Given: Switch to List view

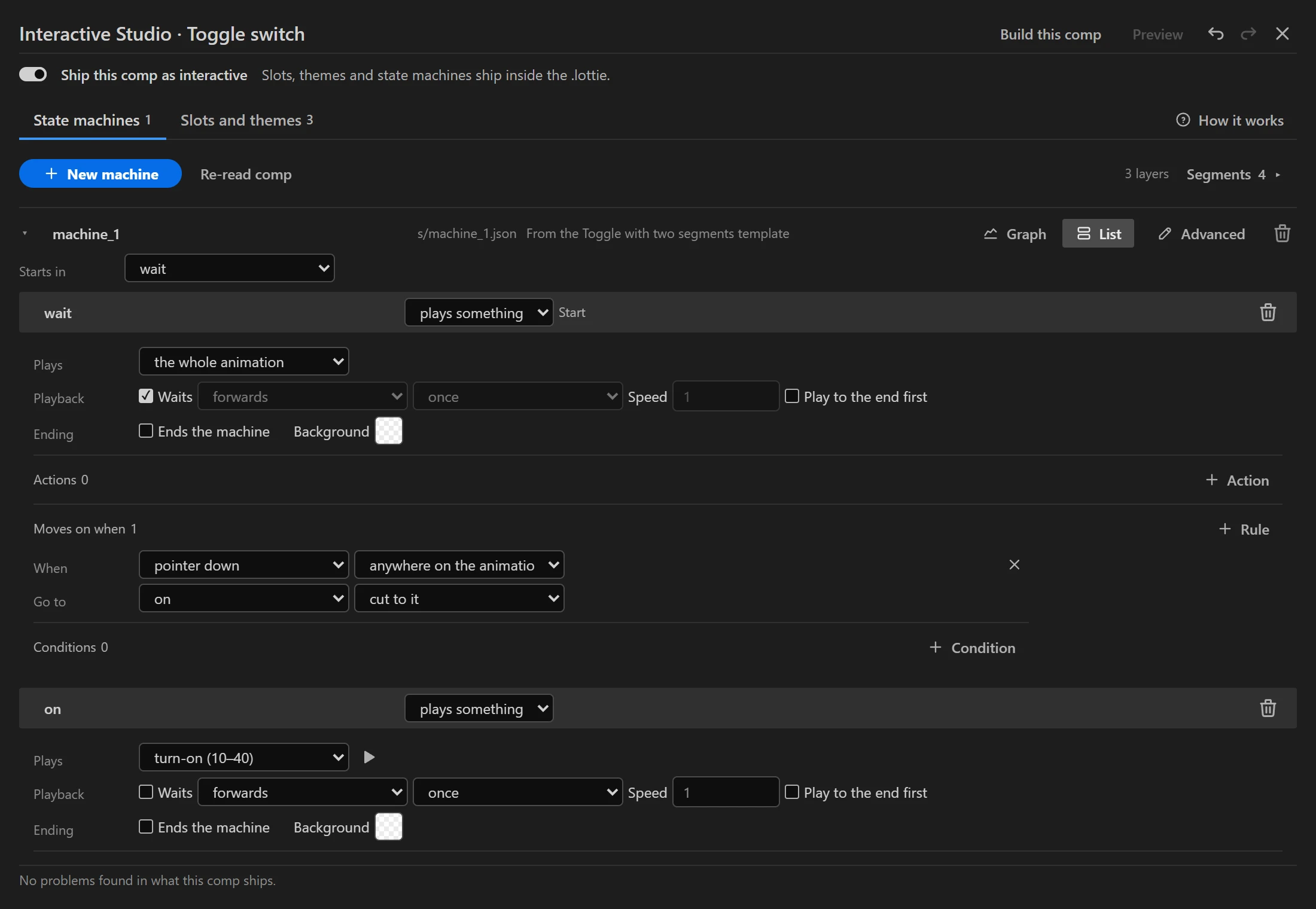Looking at the screenshot, I should (1098, 234).
